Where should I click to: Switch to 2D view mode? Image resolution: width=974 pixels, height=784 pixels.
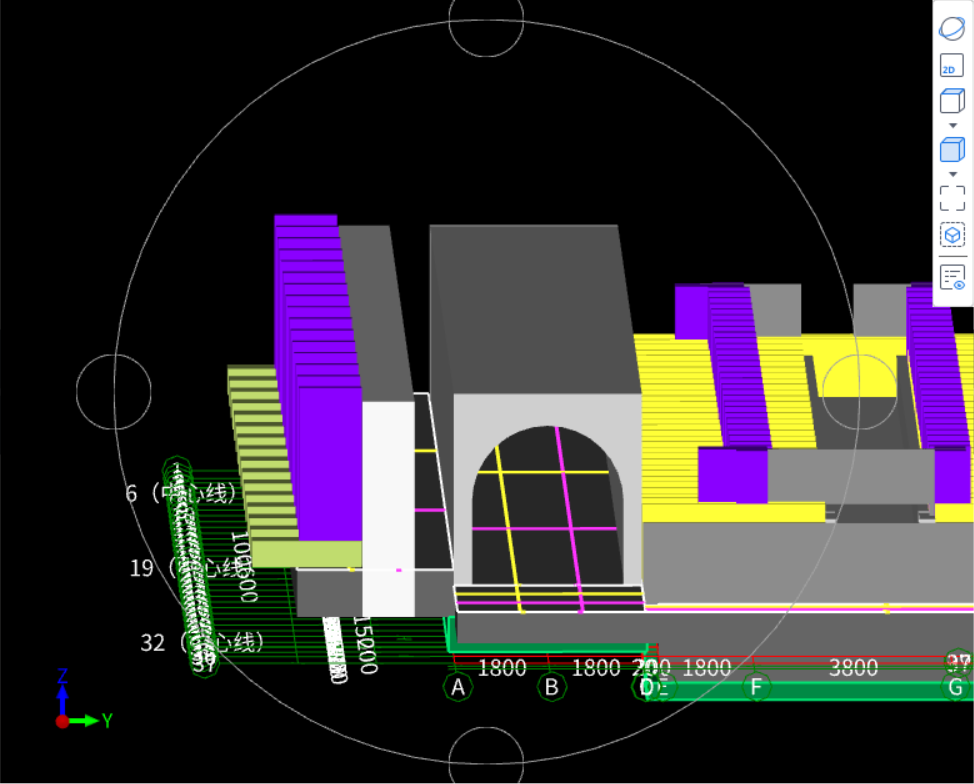pos(952,65)
